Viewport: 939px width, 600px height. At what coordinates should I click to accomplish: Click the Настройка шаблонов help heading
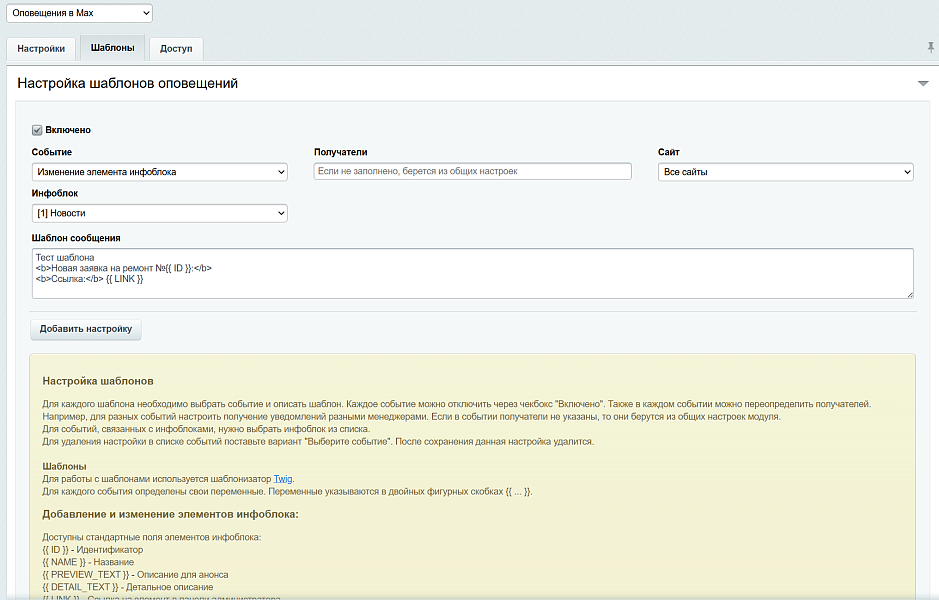point(98,381)
